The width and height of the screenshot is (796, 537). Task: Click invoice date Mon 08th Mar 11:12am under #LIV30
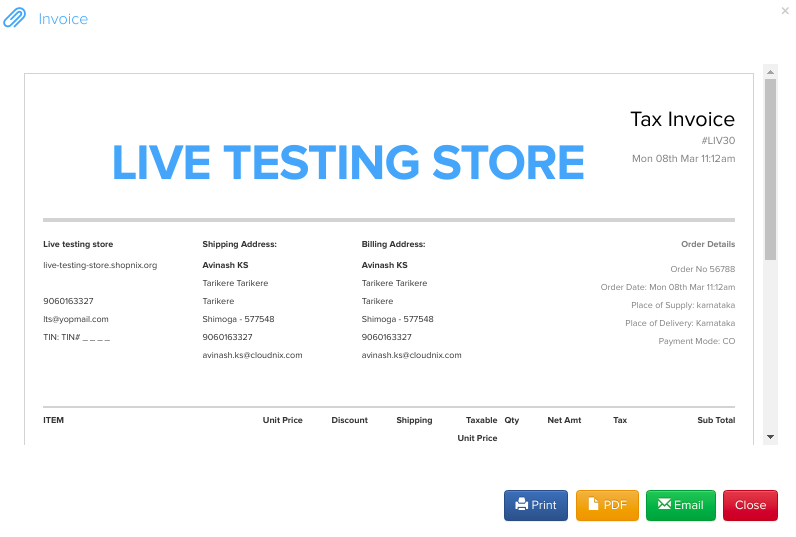pos(683,158)
